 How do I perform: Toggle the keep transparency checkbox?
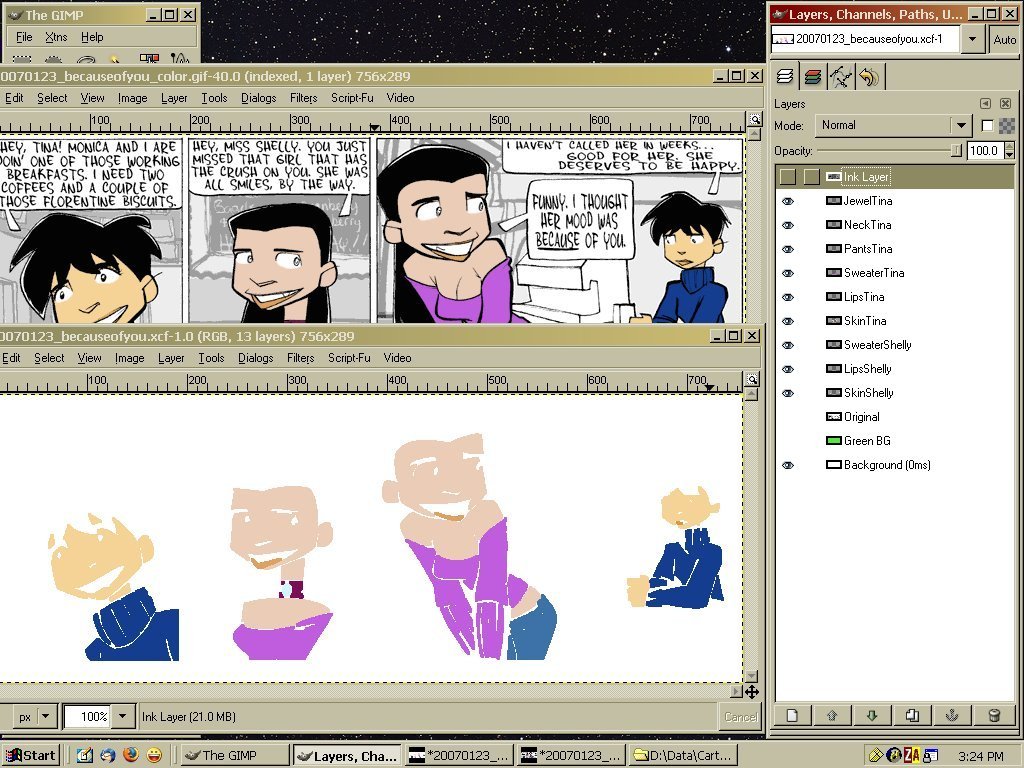[987, 125]
